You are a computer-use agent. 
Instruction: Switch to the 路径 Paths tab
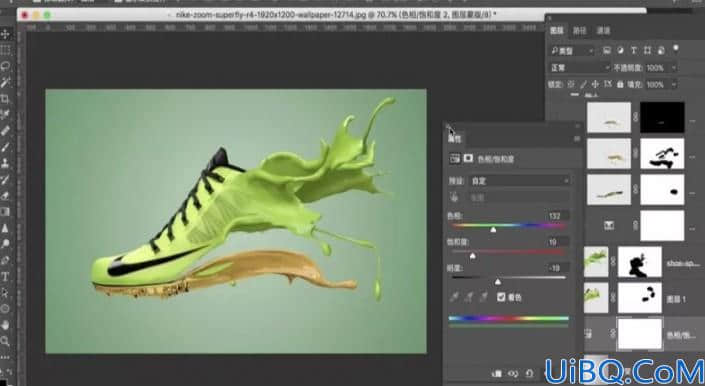580,31
